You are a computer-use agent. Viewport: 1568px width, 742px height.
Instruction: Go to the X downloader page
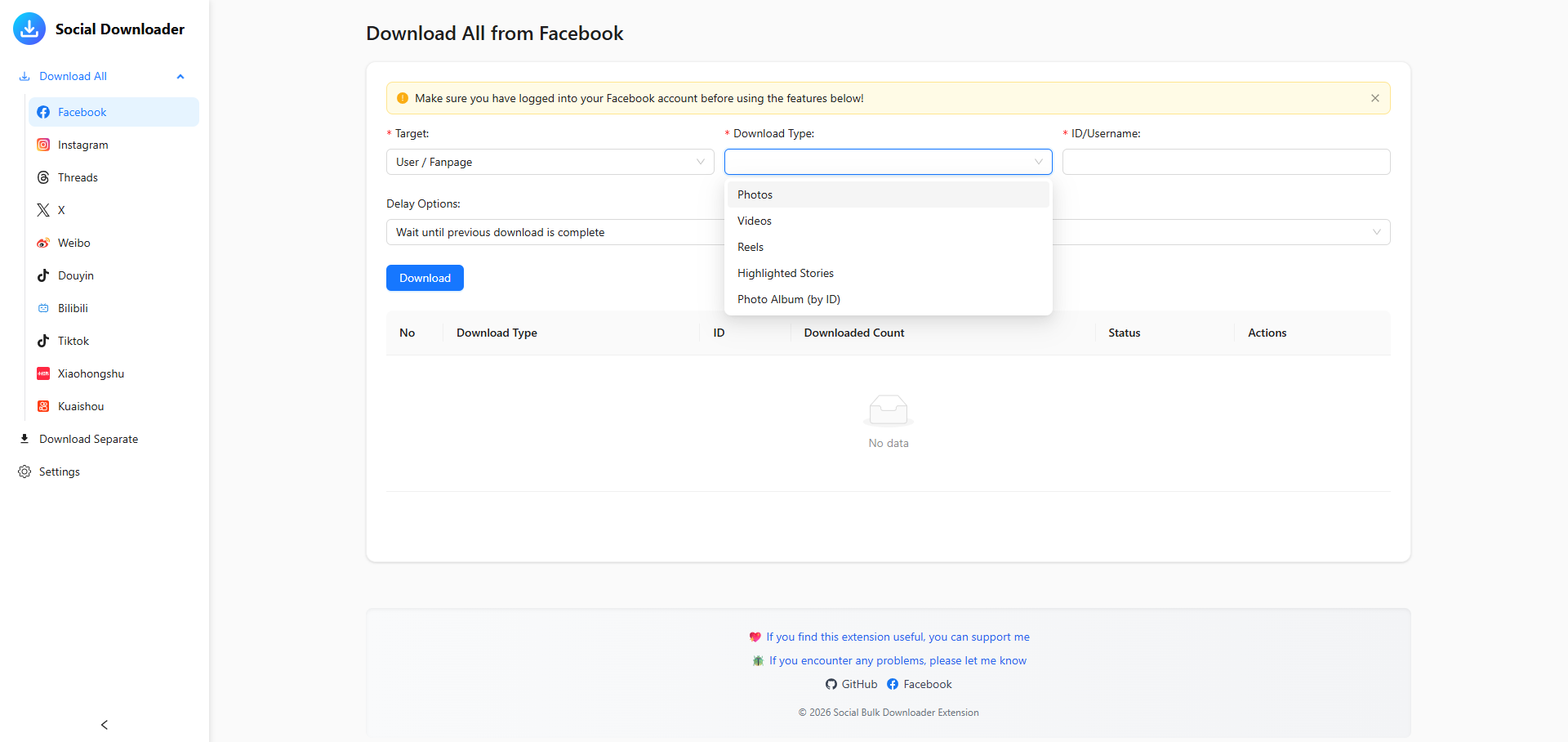(114, 210)
